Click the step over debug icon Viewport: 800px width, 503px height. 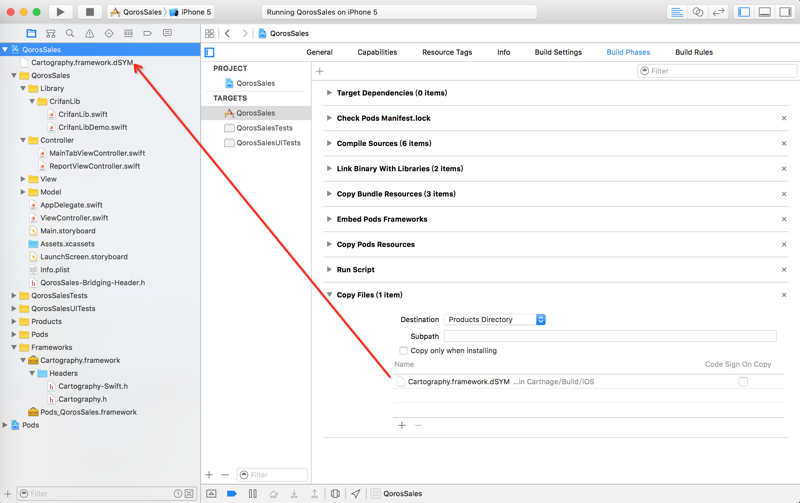[x=273, y=493]
